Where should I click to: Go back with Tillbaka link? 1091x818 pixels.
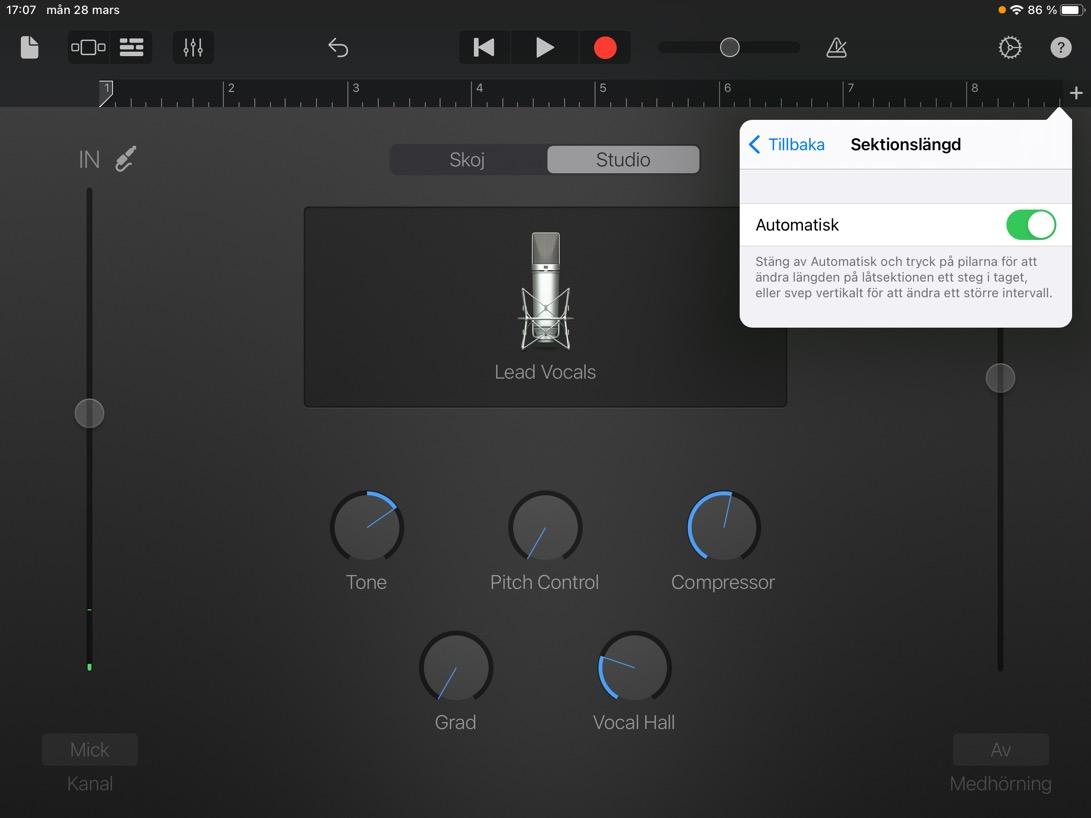coord(787,145)
